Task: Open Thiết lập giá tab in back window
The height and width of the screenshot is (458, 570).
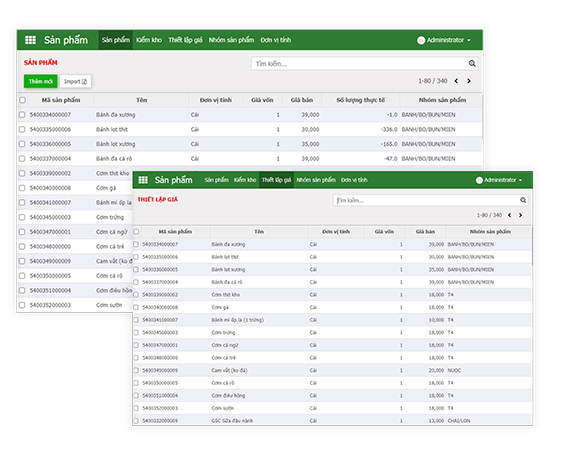Action: click(185, 40)
